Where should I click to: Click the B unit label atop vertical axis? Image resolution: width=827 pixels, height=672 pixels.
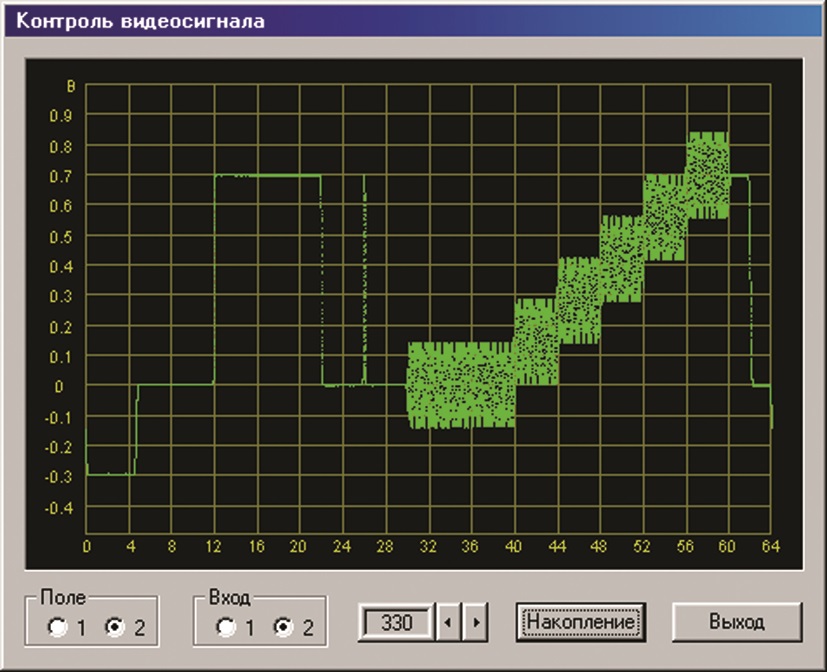(71, 86)
